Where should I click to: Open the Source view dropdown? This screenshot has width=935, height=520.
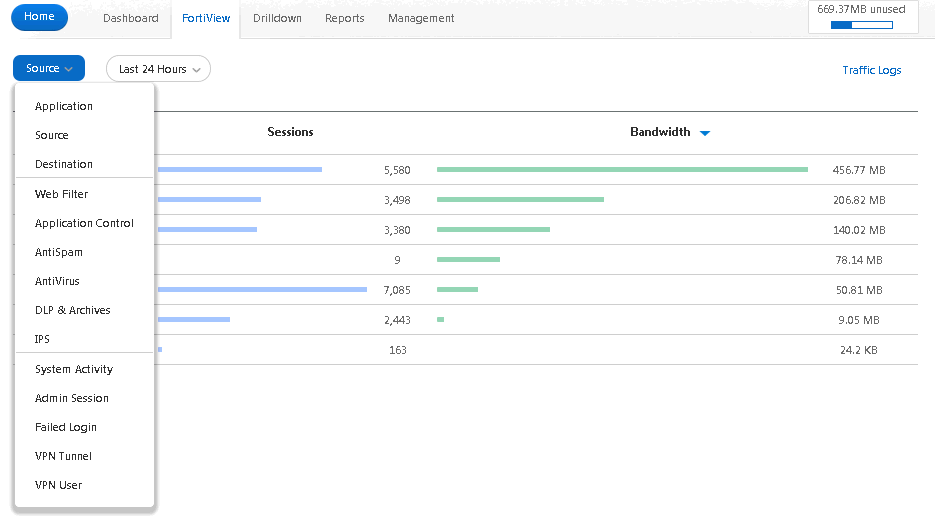[x=49, y=68]
